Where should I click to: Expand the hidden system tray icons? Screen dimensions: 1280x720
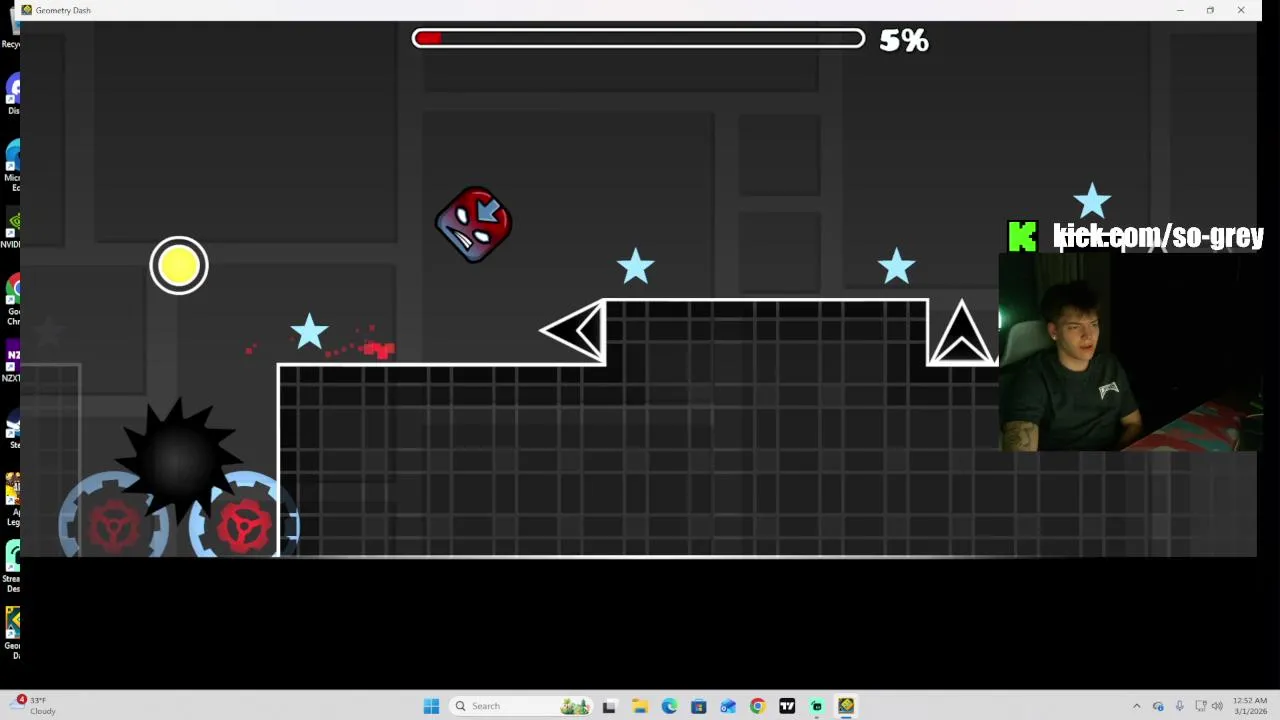coord(1136,706)
